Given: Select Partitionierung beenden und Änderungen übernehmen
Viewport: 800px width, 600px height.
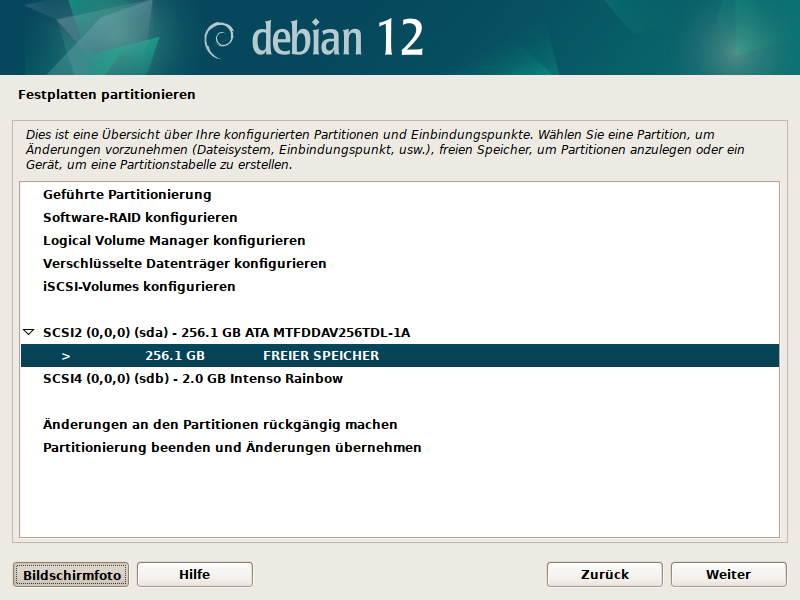Looking at the screenshot, I should click(x=232, y=448).
